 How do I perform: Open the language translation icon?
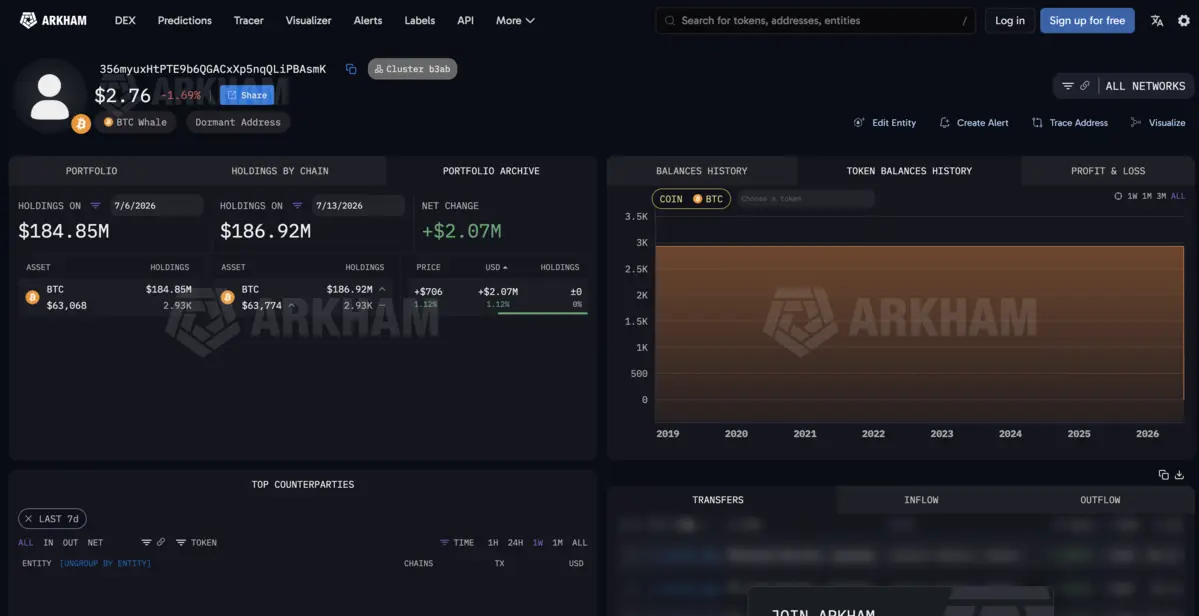1157,21
